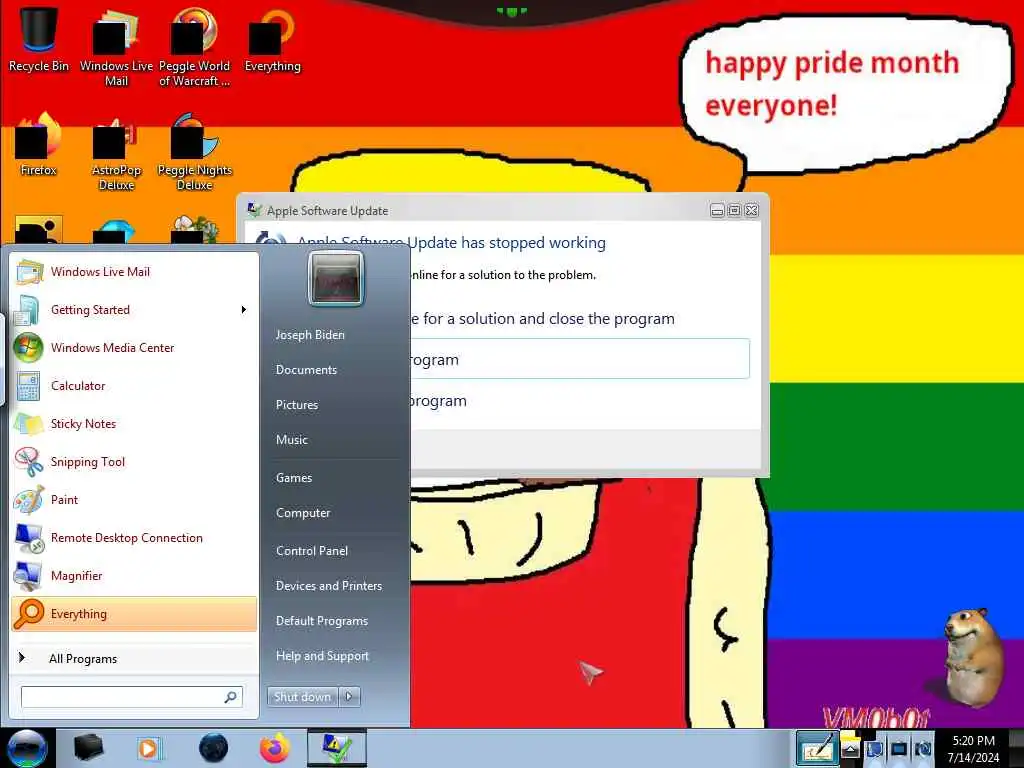The image size is (1024, 768).
Task: Launch Magnifier from Start menu
Action: point(134,575)
